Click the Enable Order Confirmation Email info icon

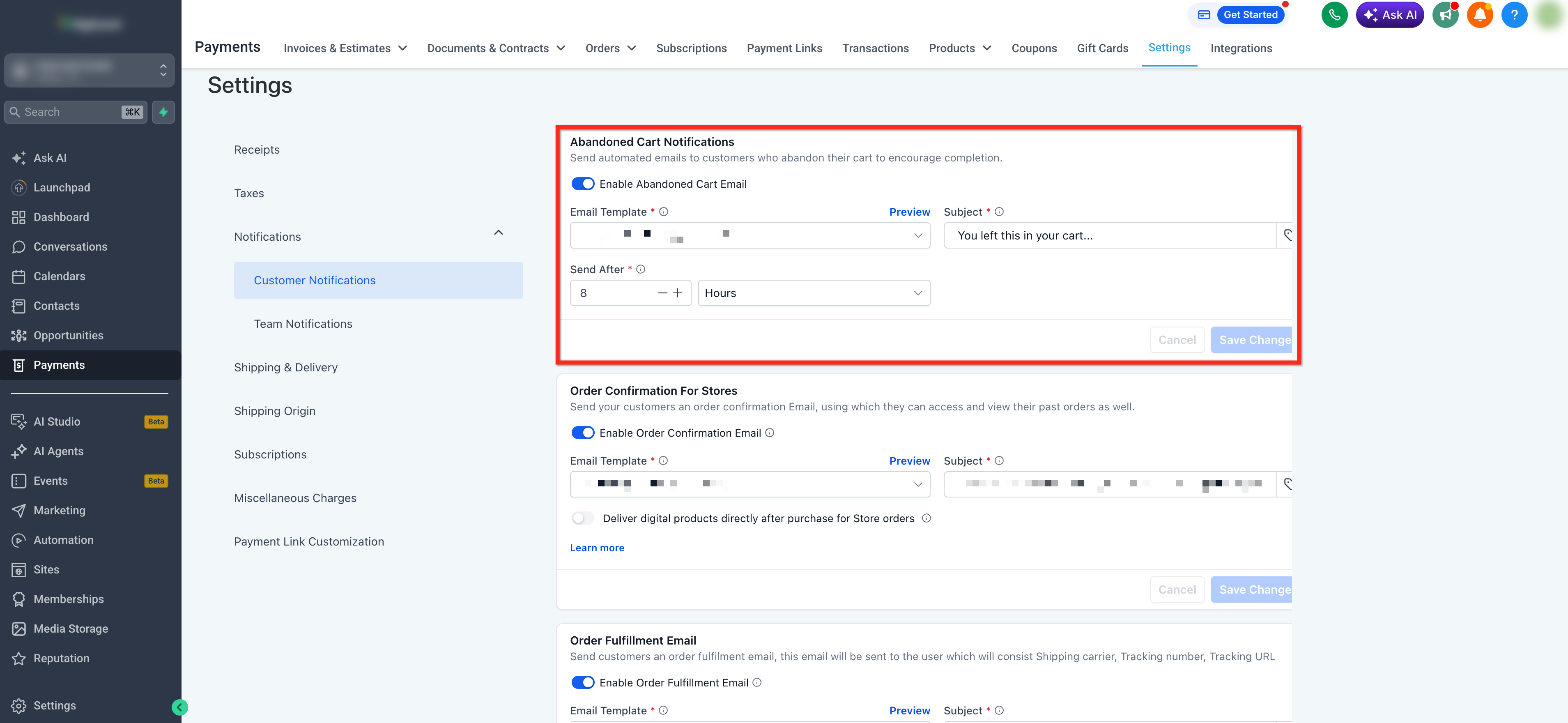pyautogui.click(x=770, y=433)
